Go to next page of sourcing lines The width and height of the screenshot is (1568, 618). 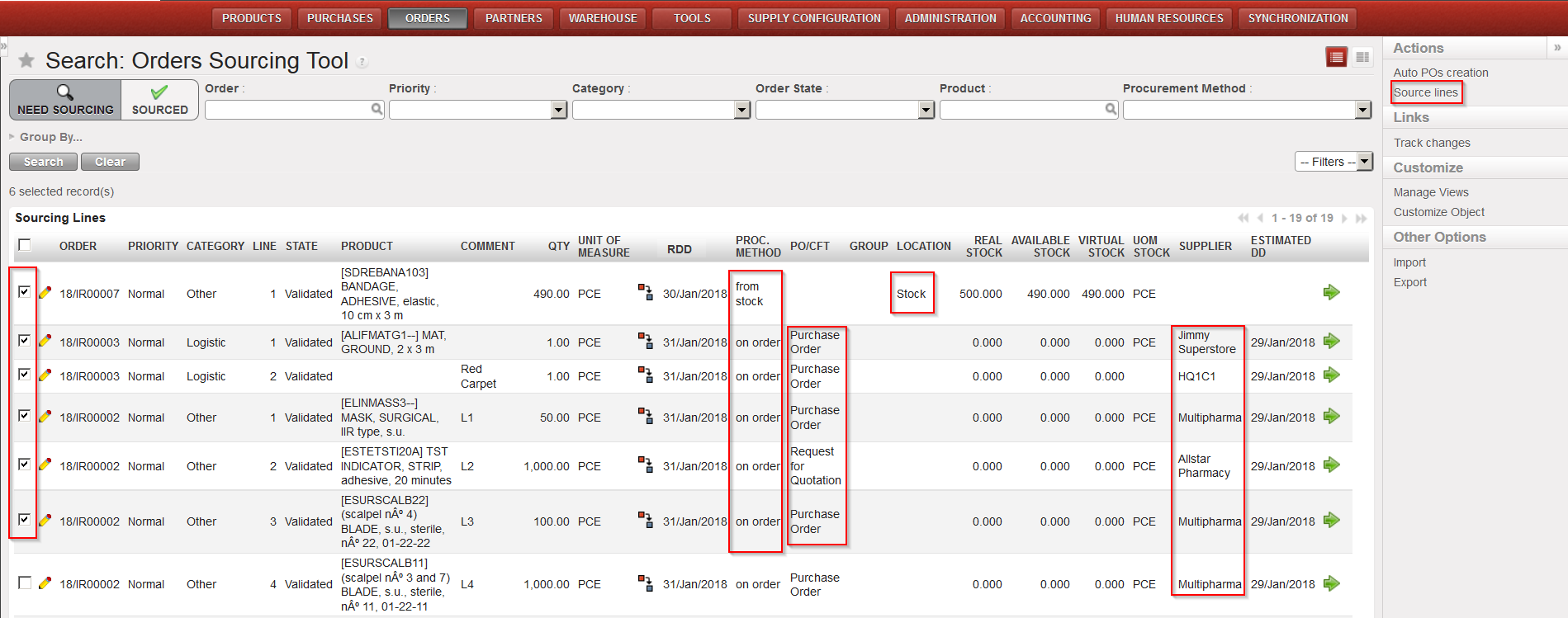pos(1345,218)
